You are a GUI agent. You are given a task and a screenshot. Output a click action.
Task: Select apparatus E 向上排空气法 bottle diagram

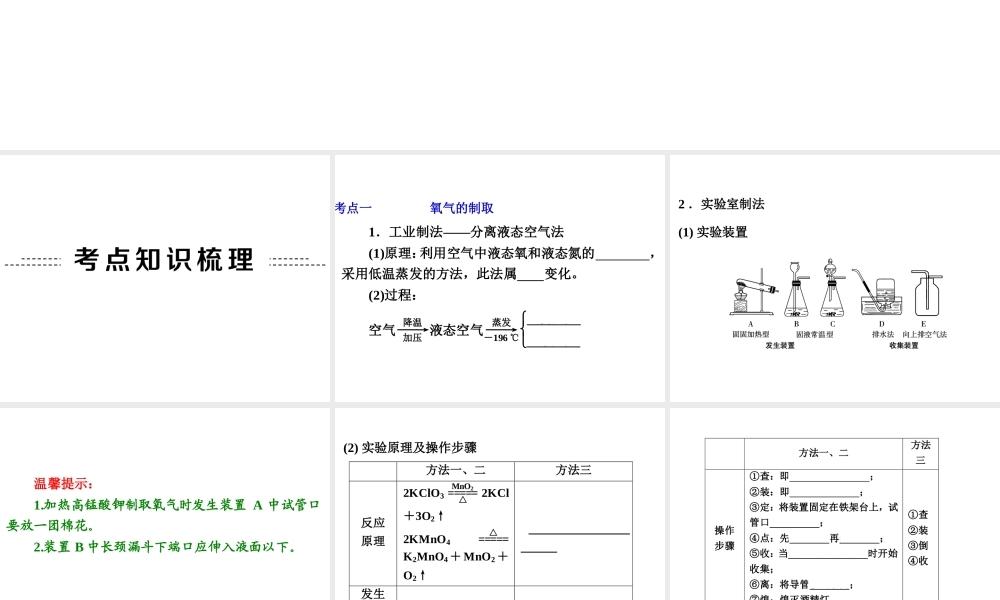coord(927,293)
